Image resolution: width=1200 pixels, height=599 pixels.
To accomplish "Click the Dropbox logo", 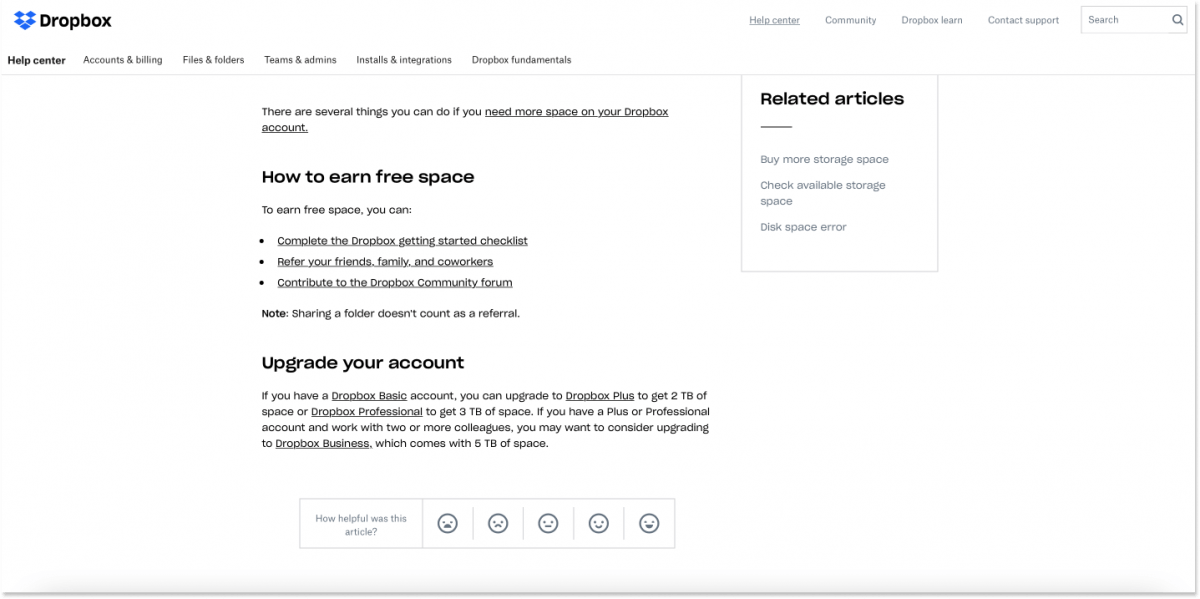I will pyautogui.click(x=62, y=20).
